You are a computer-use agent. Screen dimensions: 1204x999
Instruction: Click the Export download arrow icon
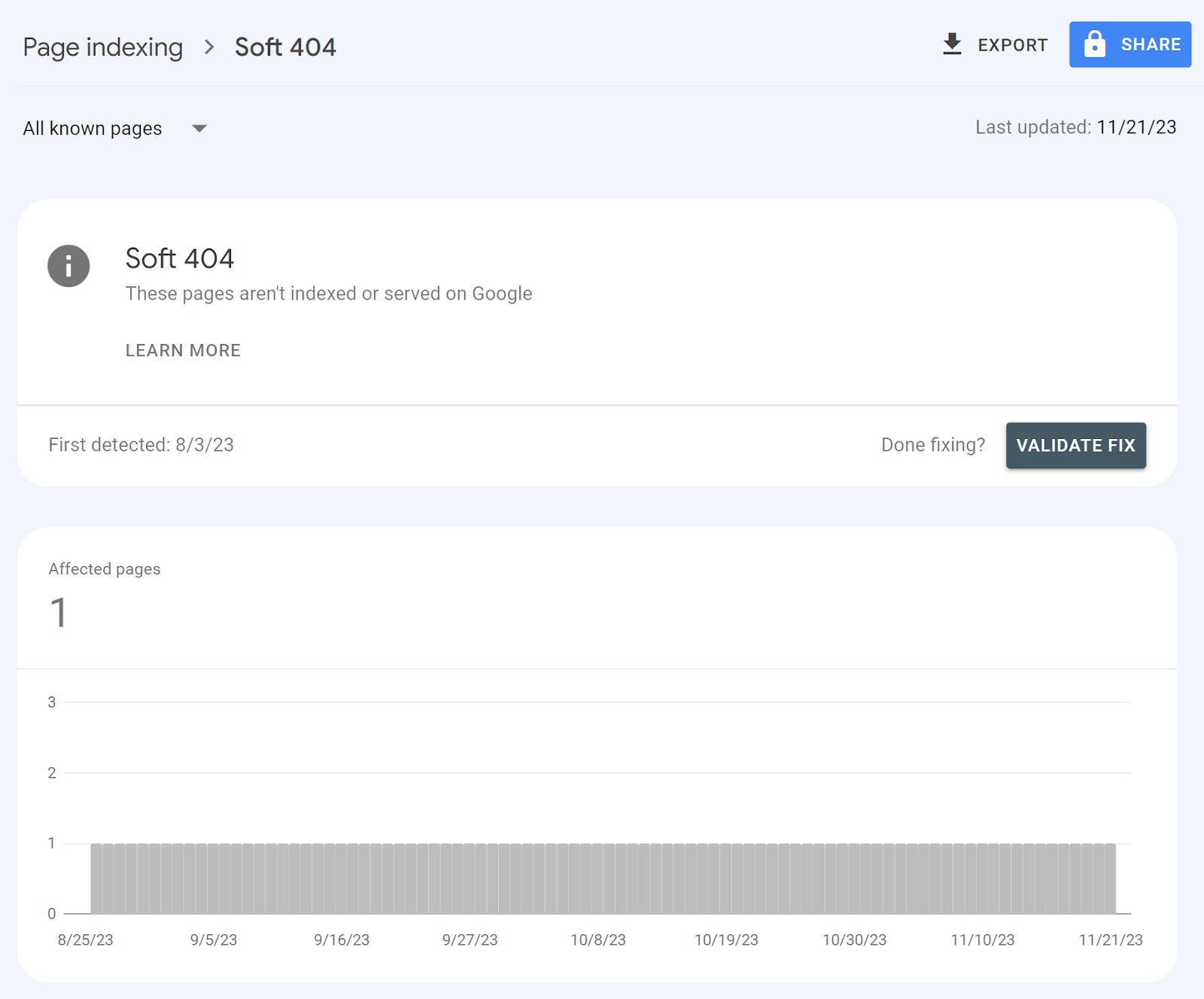tap(952, 44)
